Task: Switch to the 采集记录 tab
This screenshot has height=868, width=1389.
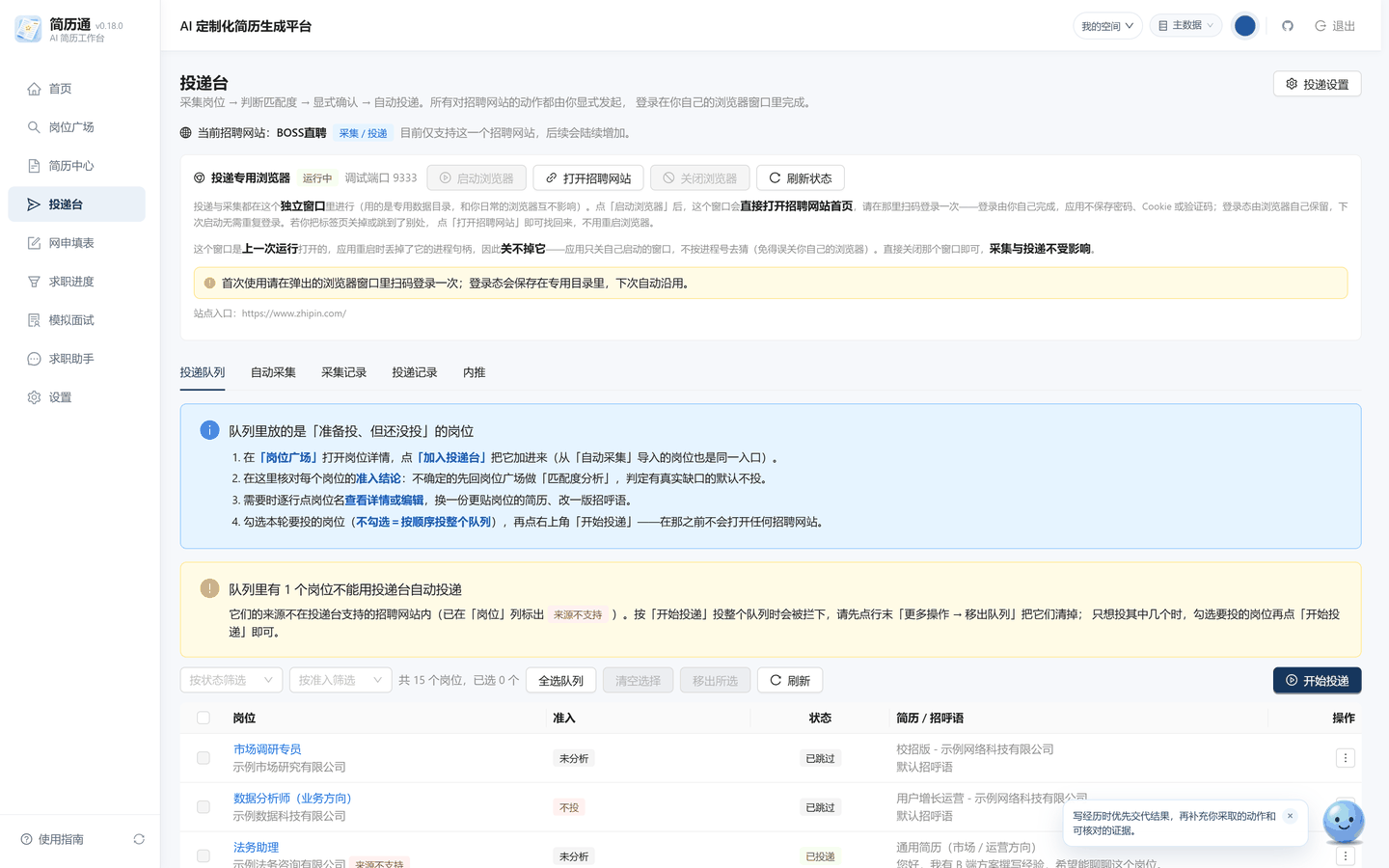Action: coord(343,372)
